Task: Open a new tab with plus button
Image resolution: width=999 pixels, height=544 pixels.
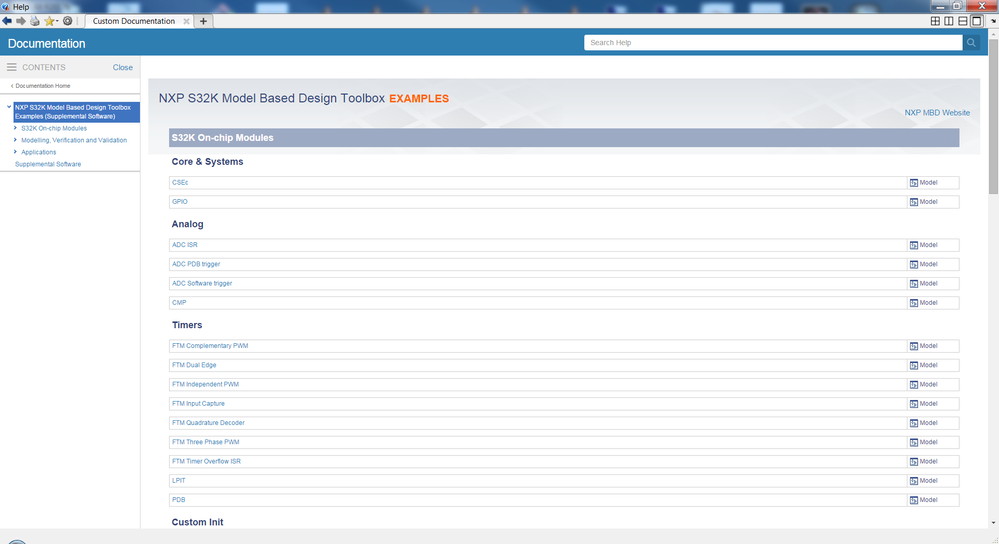Action: coord(203,21)
